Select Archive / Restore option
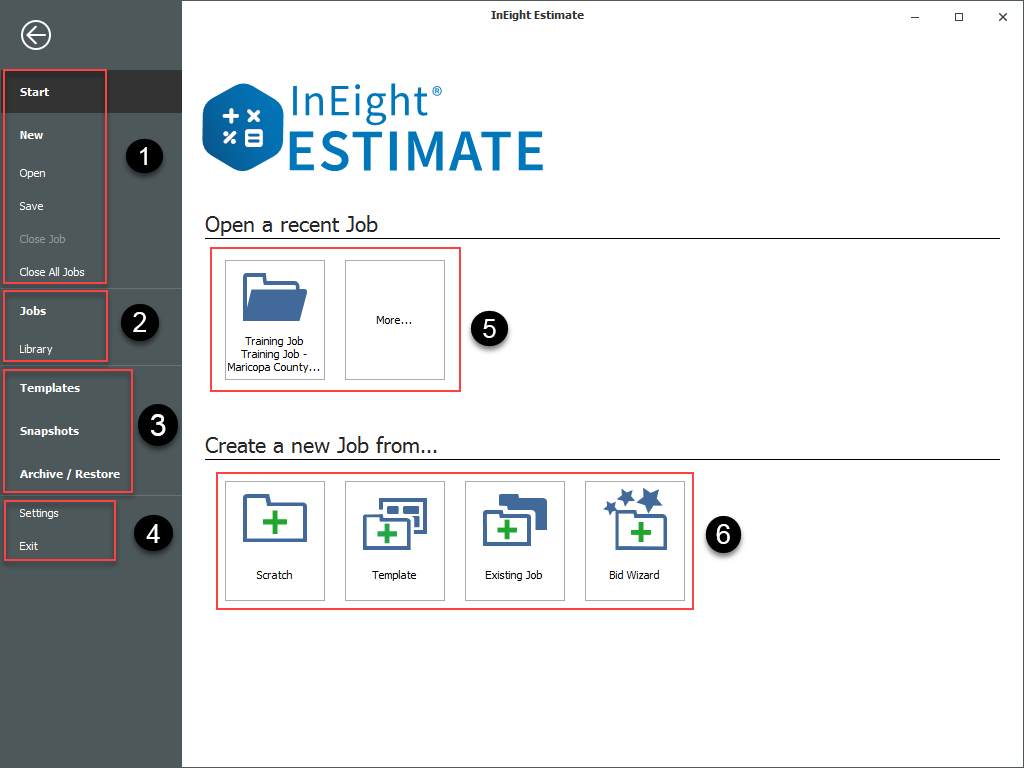The width and height of the screenshot is (1024, 768). pyautogui.click(x=70, y=474)
